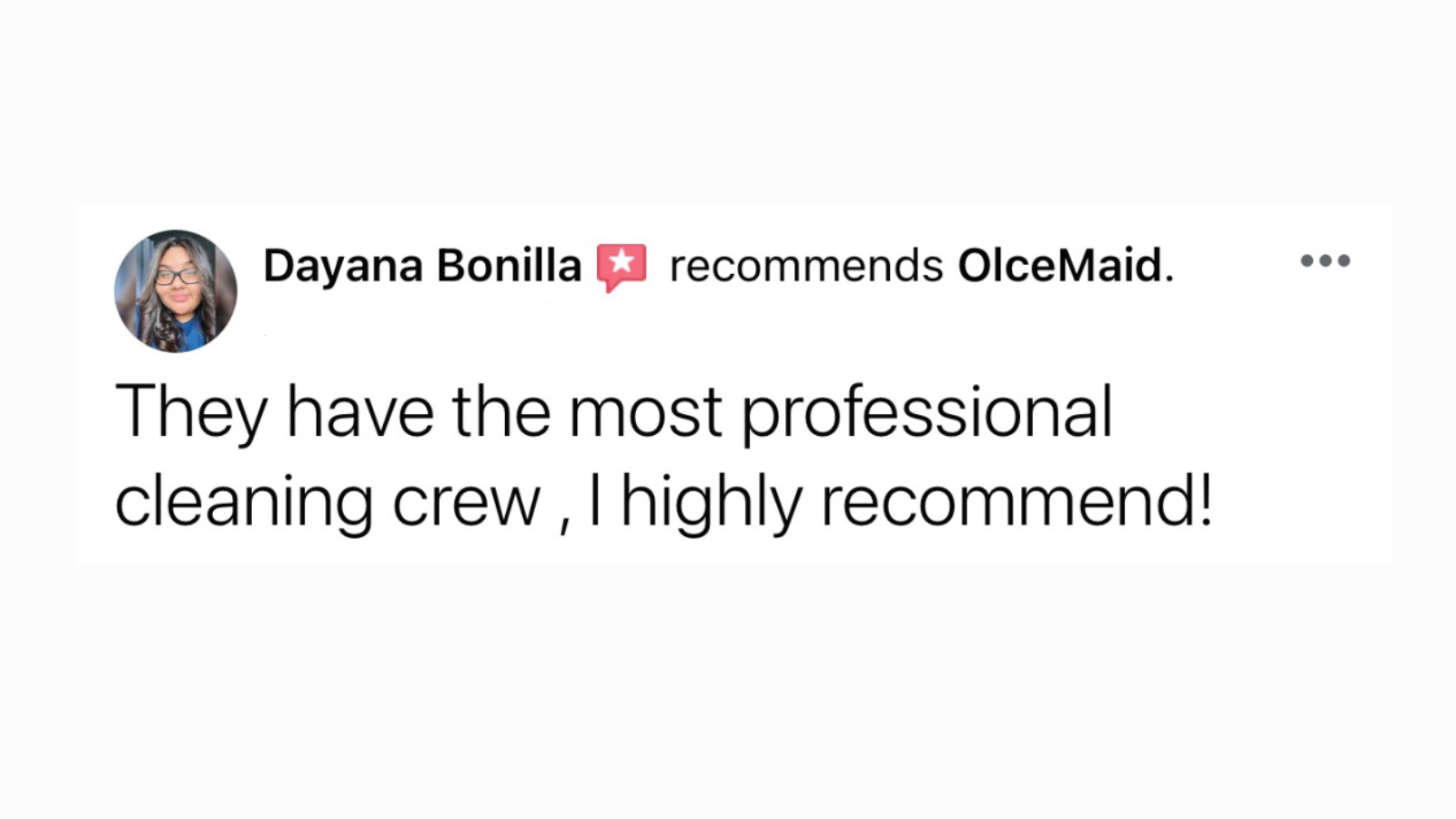
Task: Click the word "highly" in the review
Action: click(x=712, y=503)
